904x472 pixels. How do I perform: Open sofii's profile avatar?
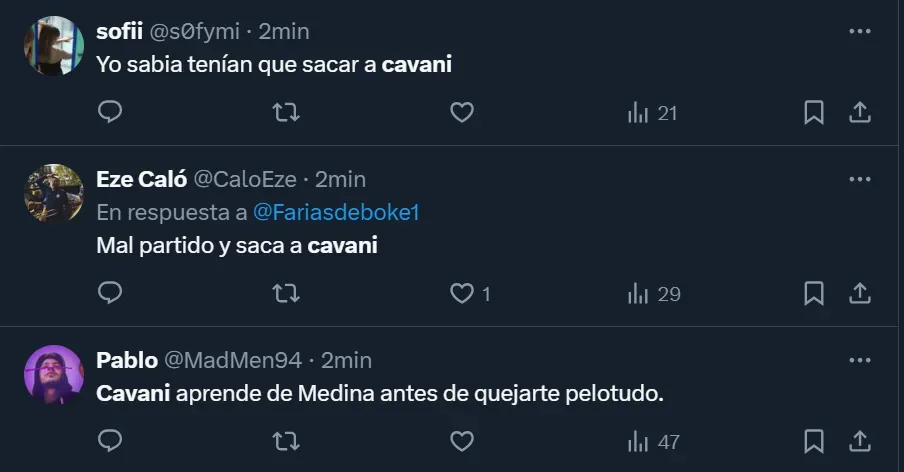[53, 46]
